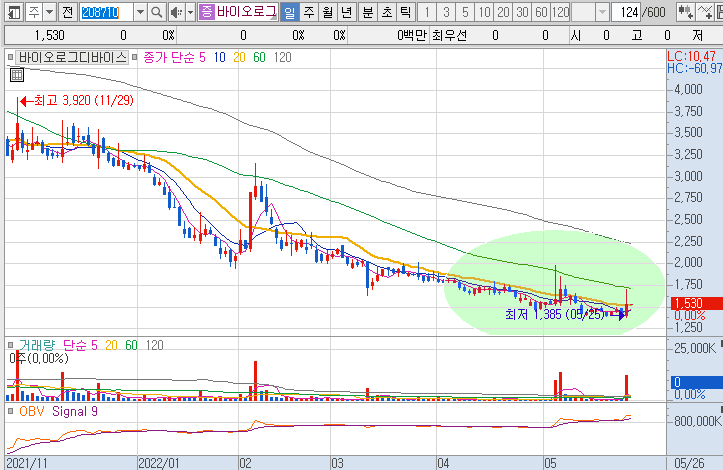The width and height of the screenshot is (723, 470).
Task: Select the 일 daily chart period
Action: (289, 12)
